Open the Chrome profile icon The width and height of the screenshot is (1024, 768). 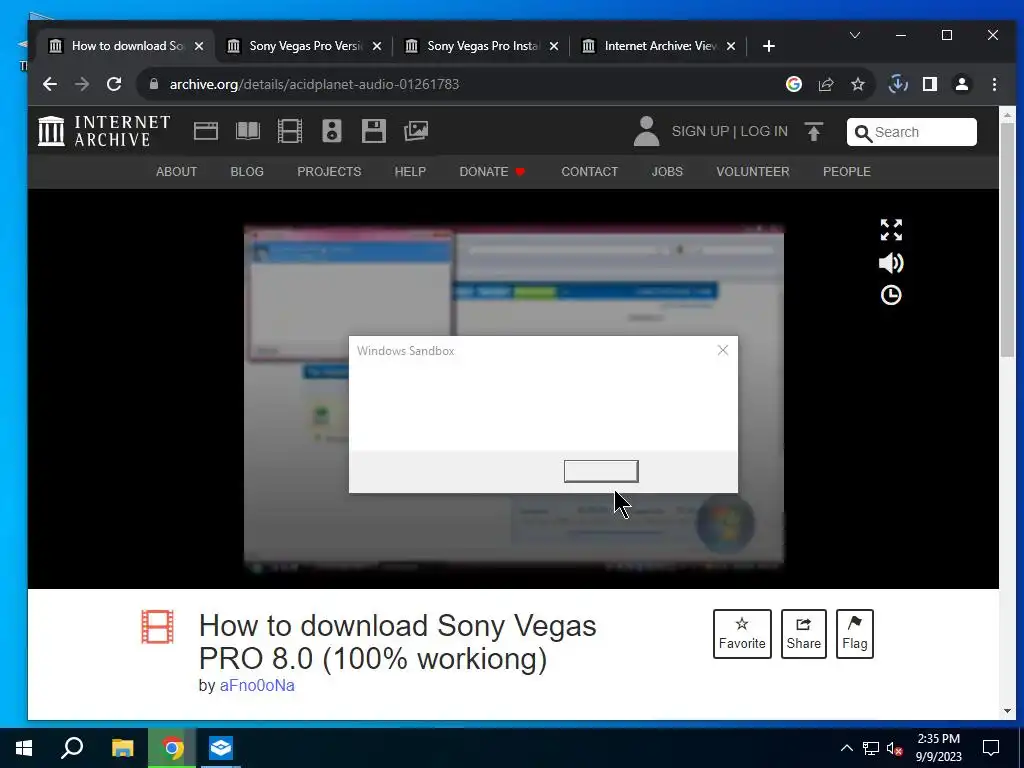(962, 84)
